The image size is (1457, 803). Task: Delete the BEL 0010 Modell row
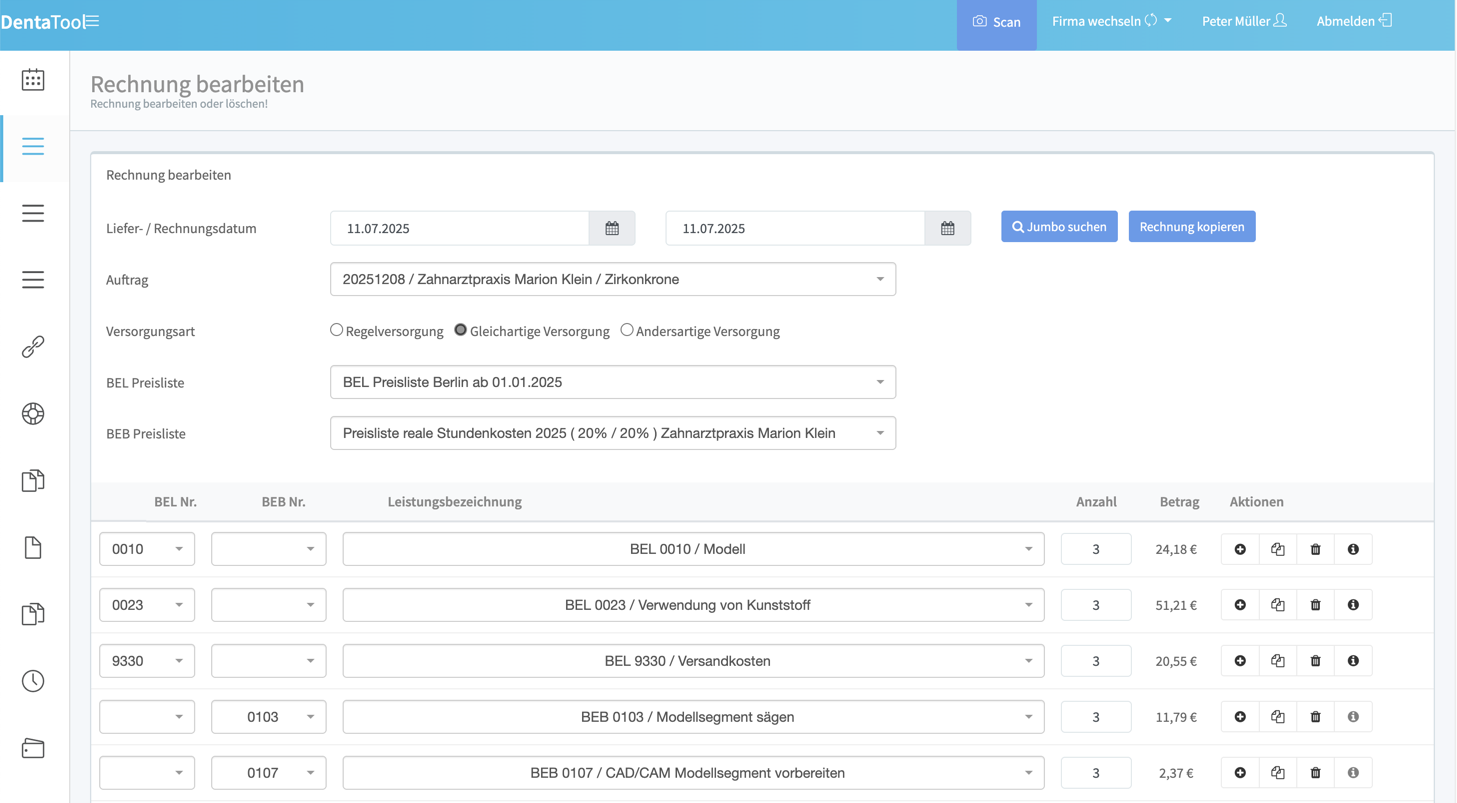coord(1315,549)
